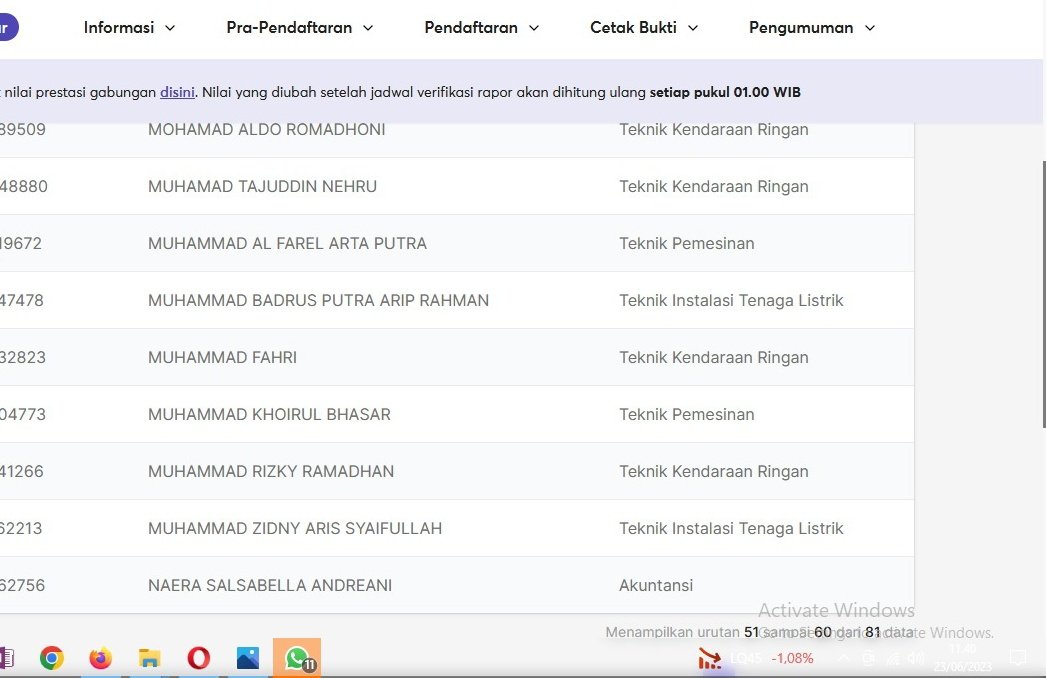
Task: Select the name MUHAMMAD FAHRI
Action: (222, 358)
